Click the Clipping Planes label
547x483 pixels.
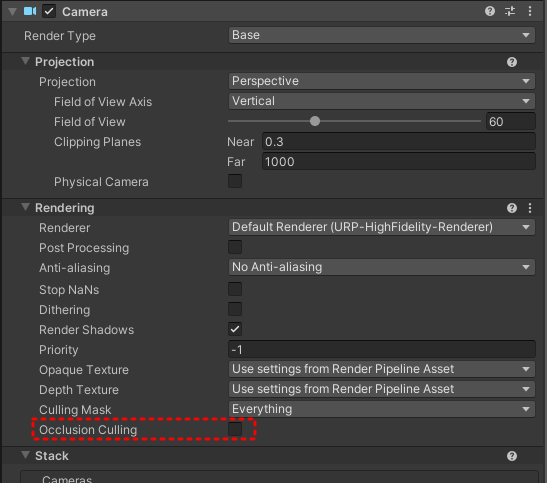click(x=97, y=142)
